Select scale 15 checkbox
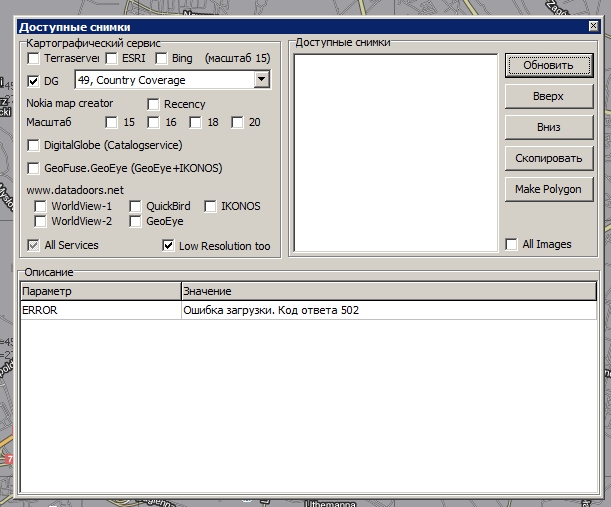611x507 pixels. click(112, 123)
